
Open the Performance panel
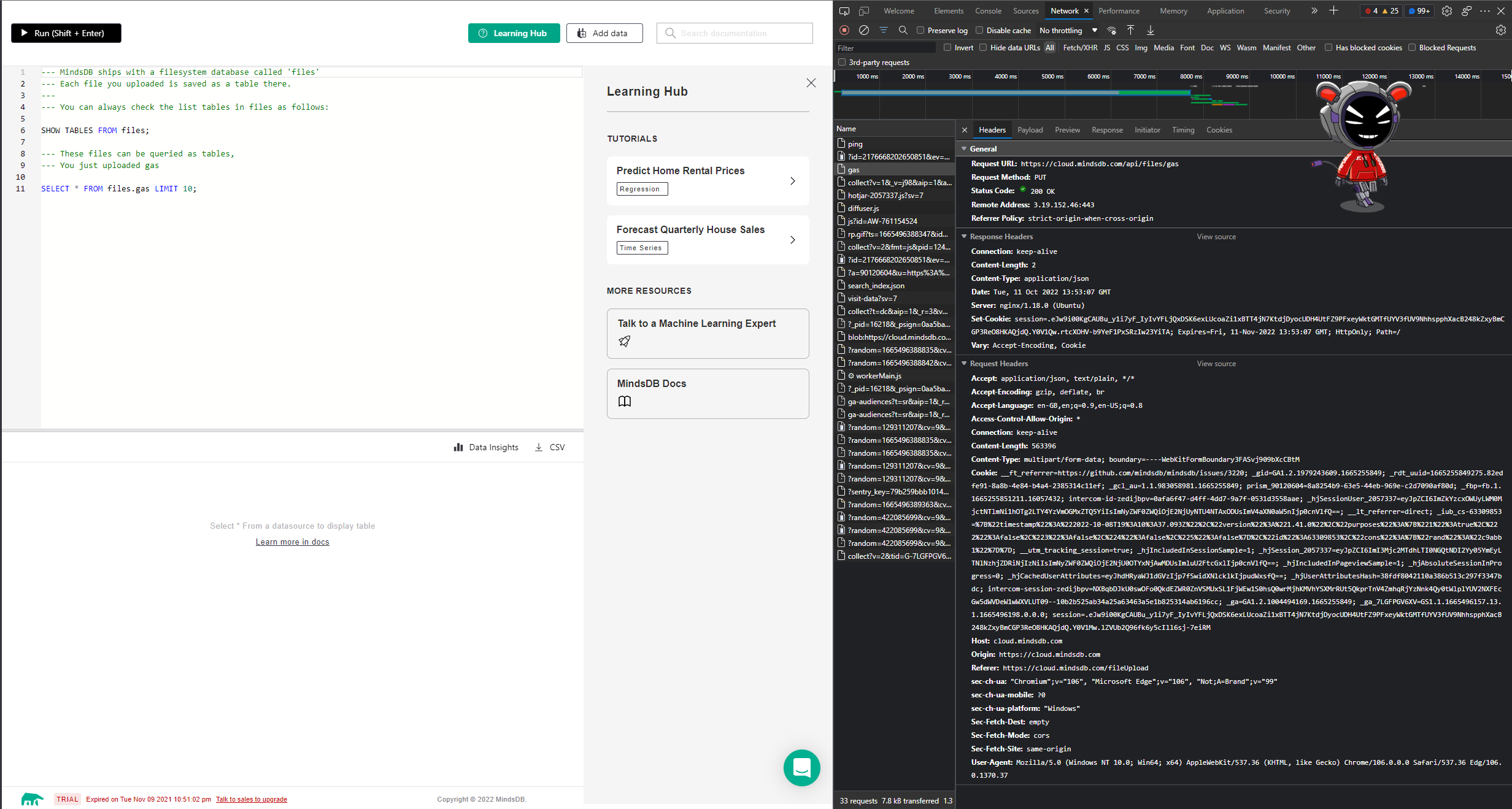[x=1119, y=10]
